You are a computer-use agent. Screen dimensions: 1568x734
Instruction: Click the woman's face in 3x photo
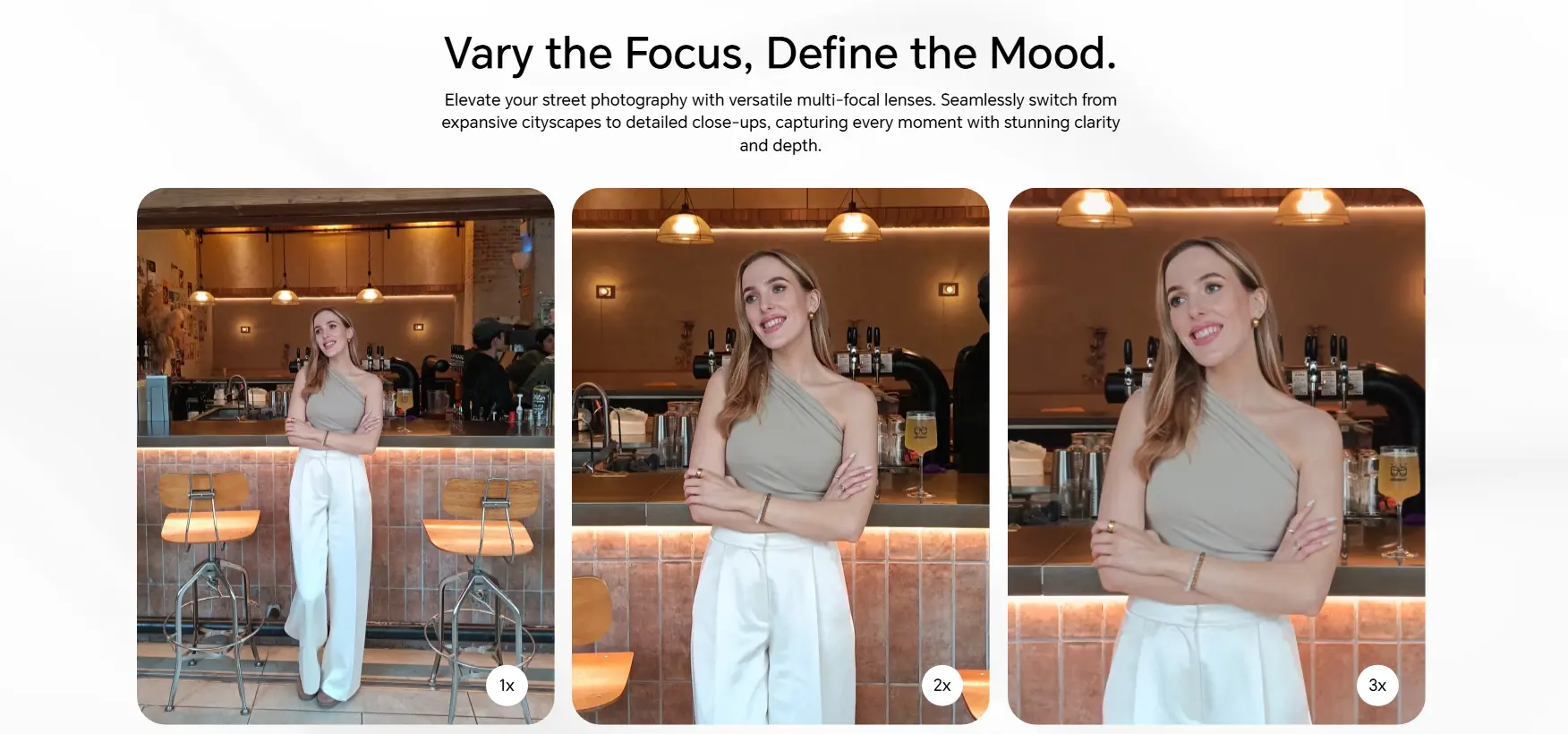click(x=1206, y=300)
